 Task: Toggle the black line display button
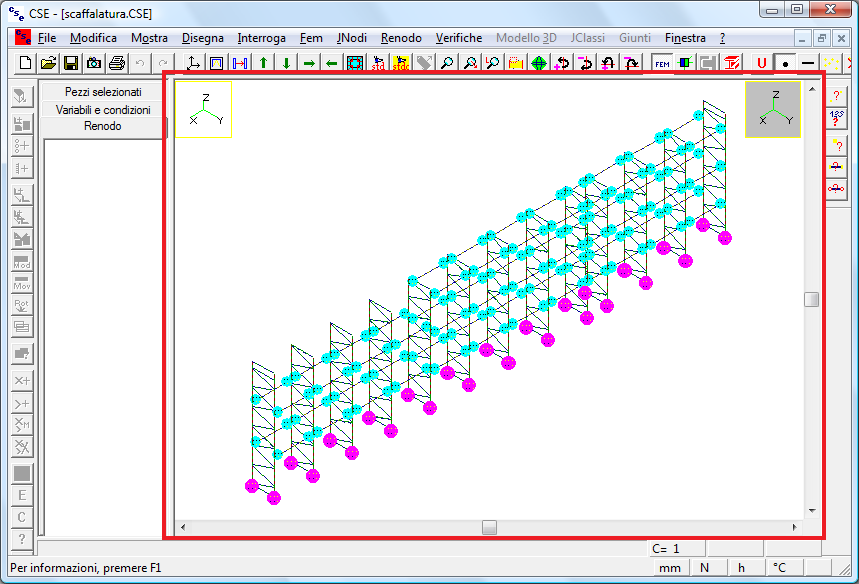808,63
